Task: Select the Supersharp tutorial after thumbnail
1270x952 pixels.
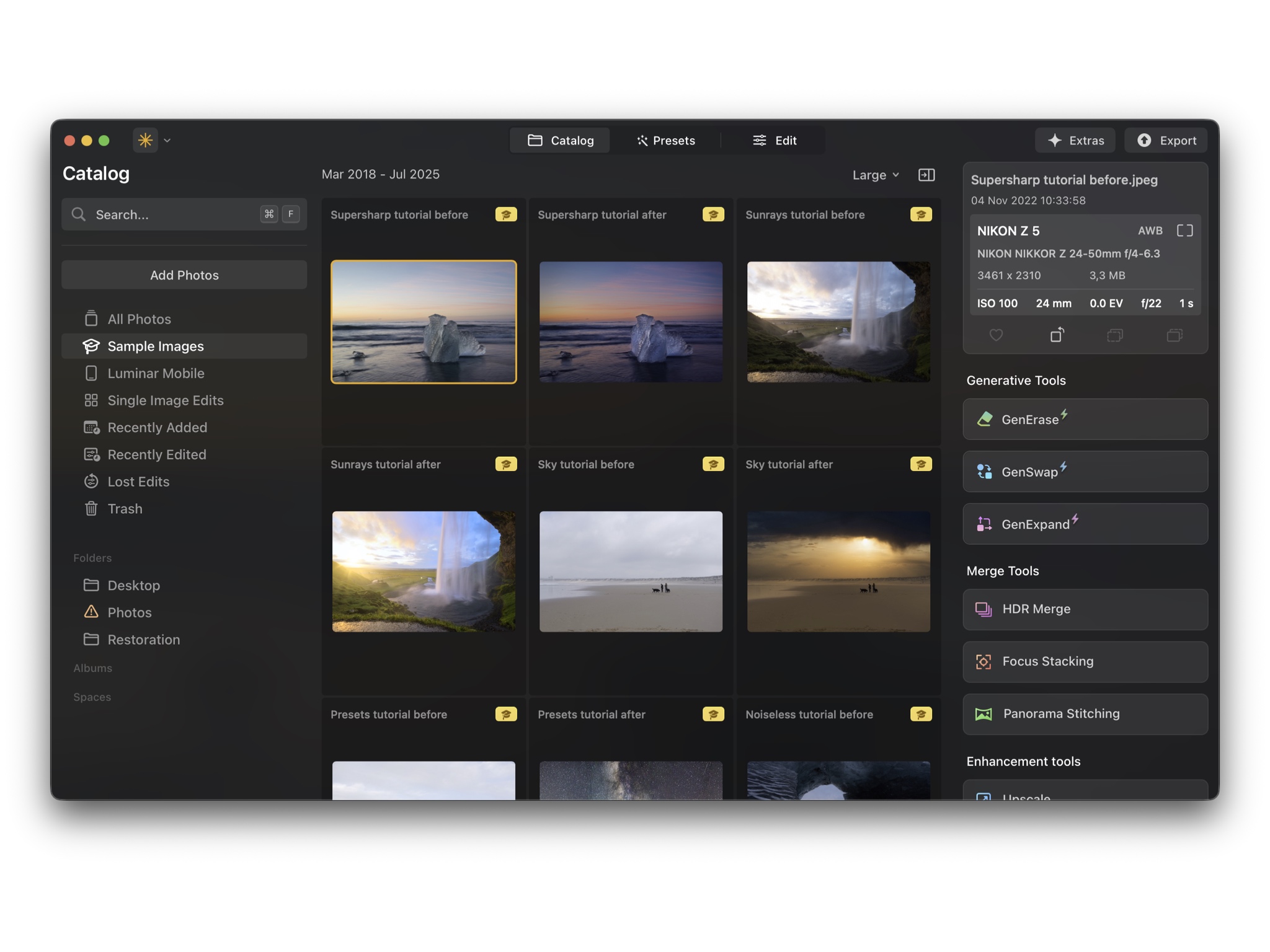Action: [x=631, y=322]
